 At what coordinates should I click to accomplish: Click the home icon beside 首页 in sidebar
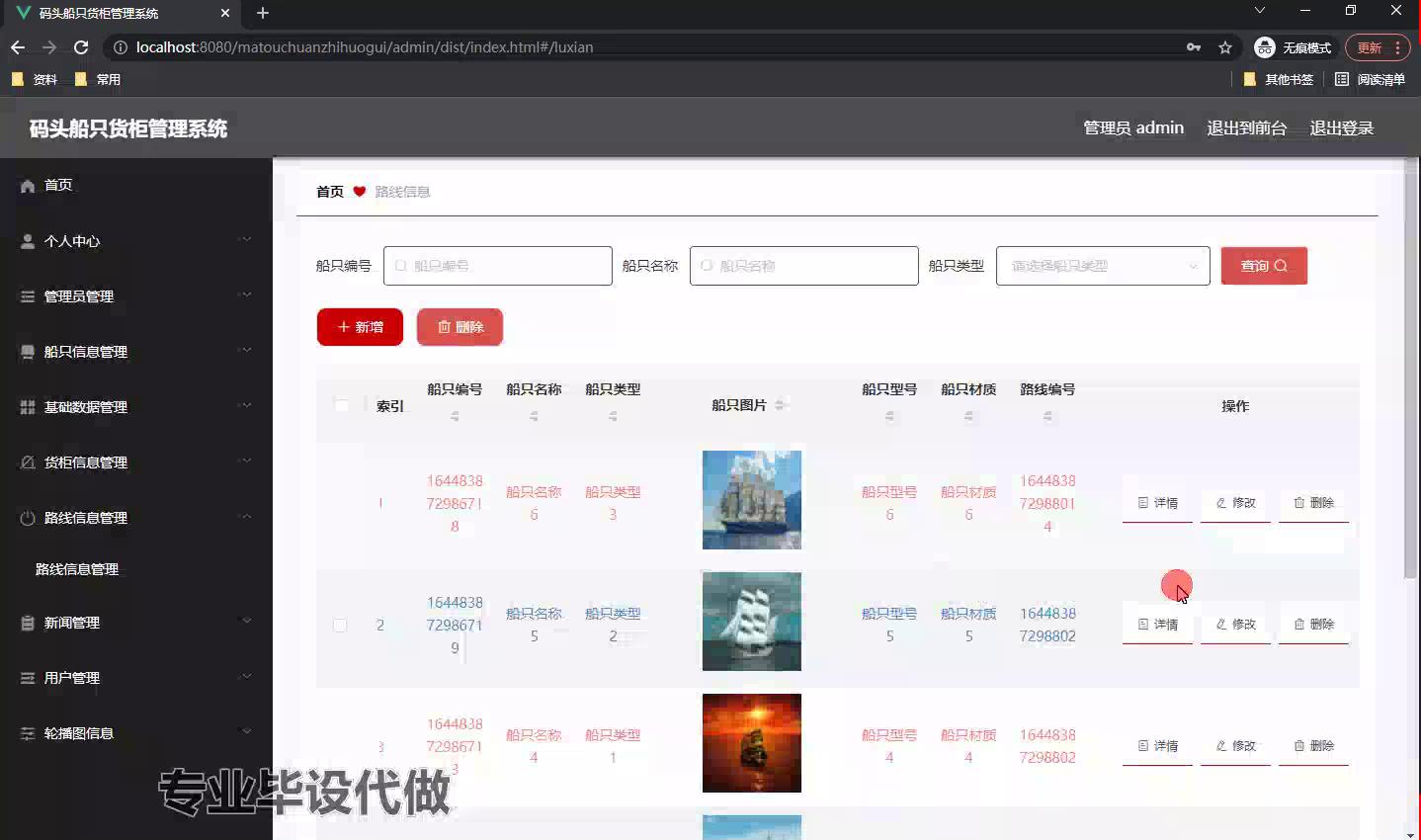pyautogui.click(x=28, y=186)
